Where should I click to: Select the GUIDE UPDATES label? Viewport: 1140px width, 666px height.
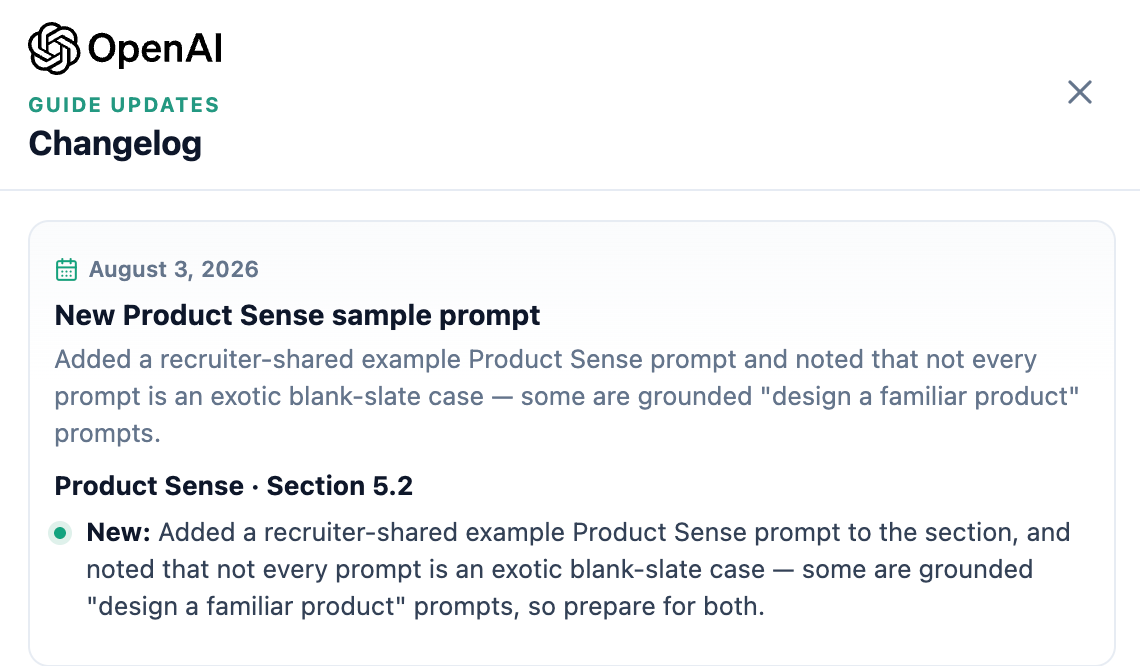click(x=124, y=105)
